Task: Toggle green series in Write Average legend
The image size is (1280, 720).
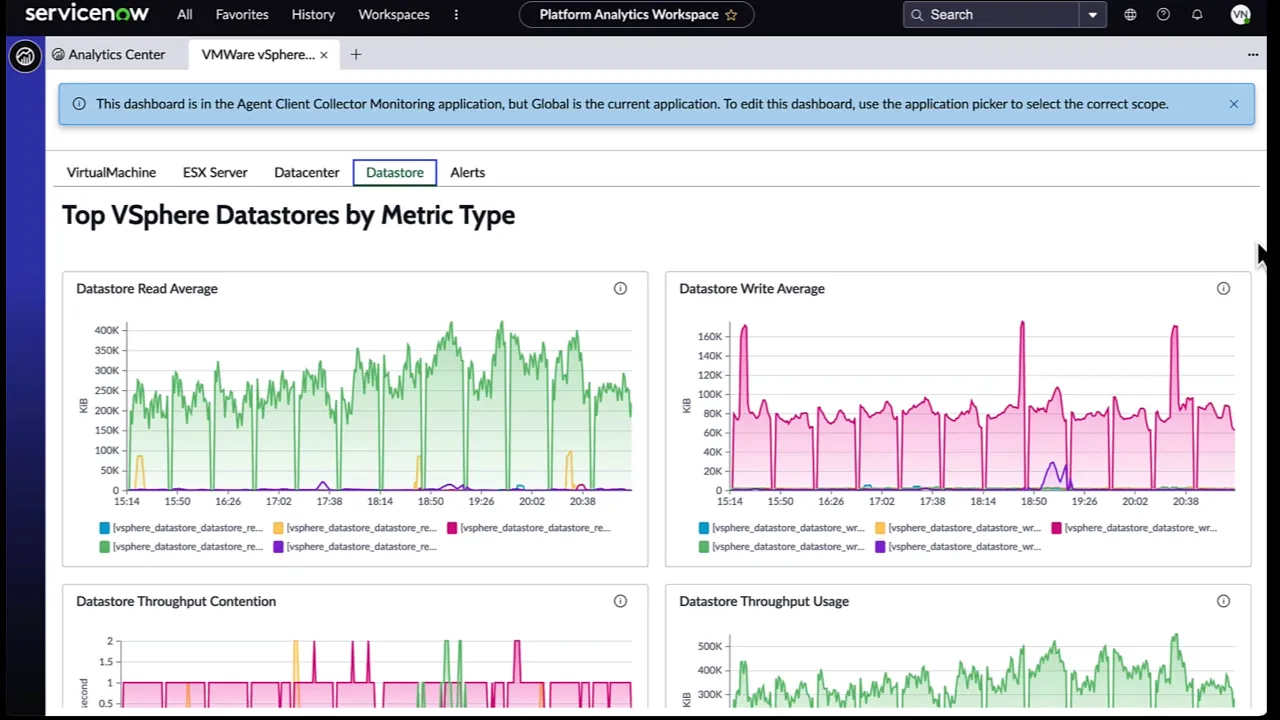Action: pos(782,546)
